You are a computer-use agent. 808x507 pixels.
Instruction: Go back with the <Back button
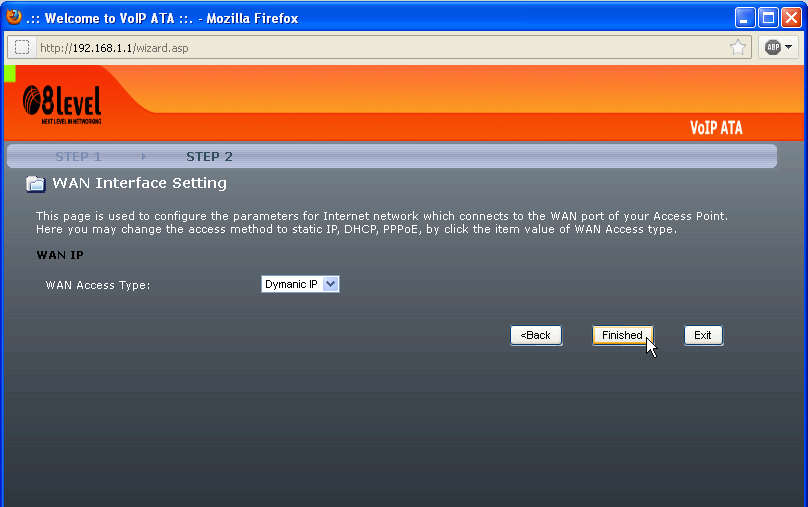tap(536, 335)
